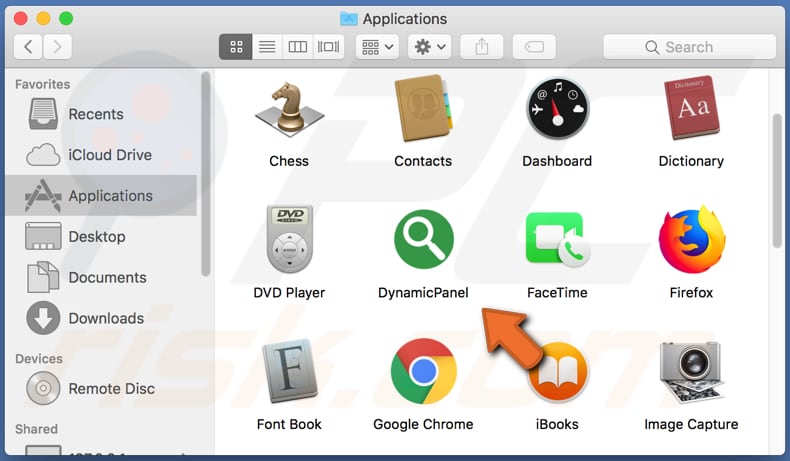The width and height of the screenshot is (790, 461).
Task: Click the iBooks label text
Action: pos(557,424)
